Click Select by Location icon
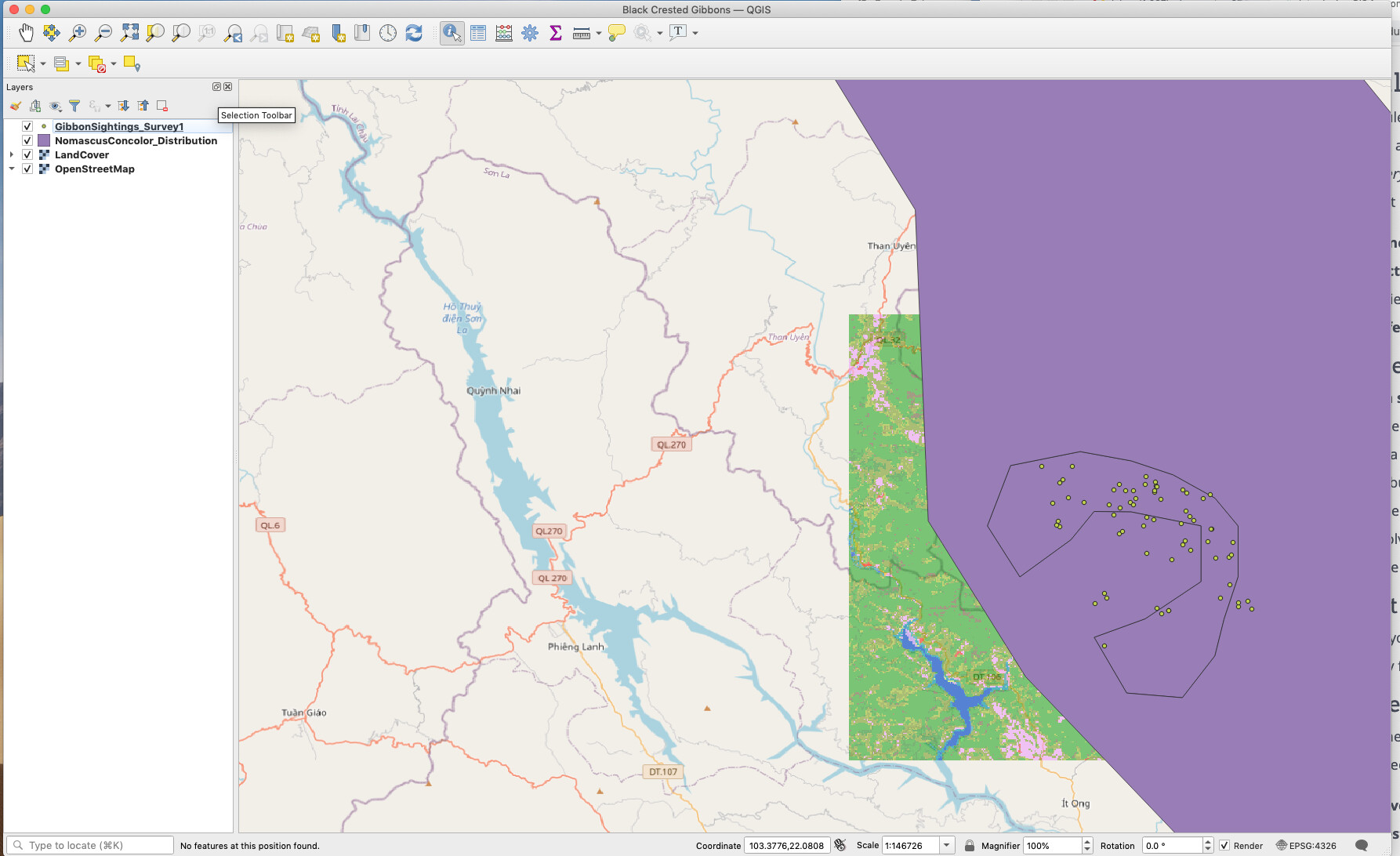The width and height of the screenshot is (1400, 856). point(132,63)
